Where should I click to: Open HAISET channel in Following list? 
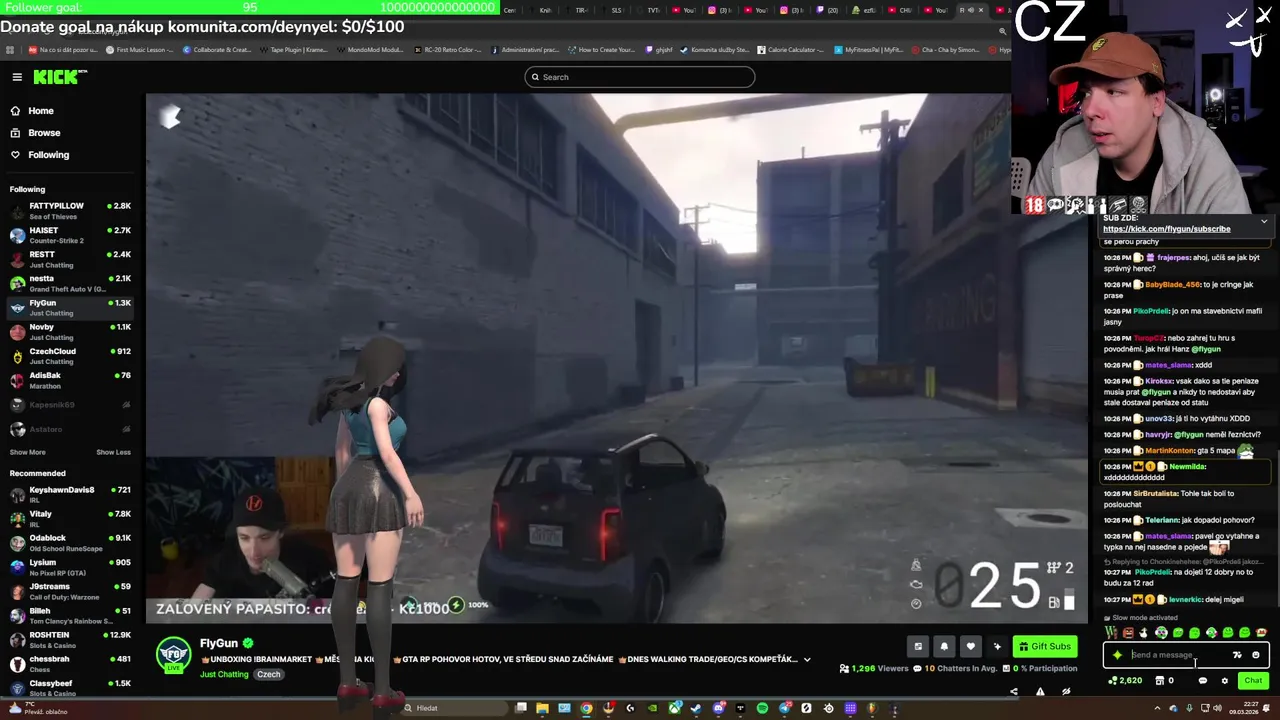[70, 235]
